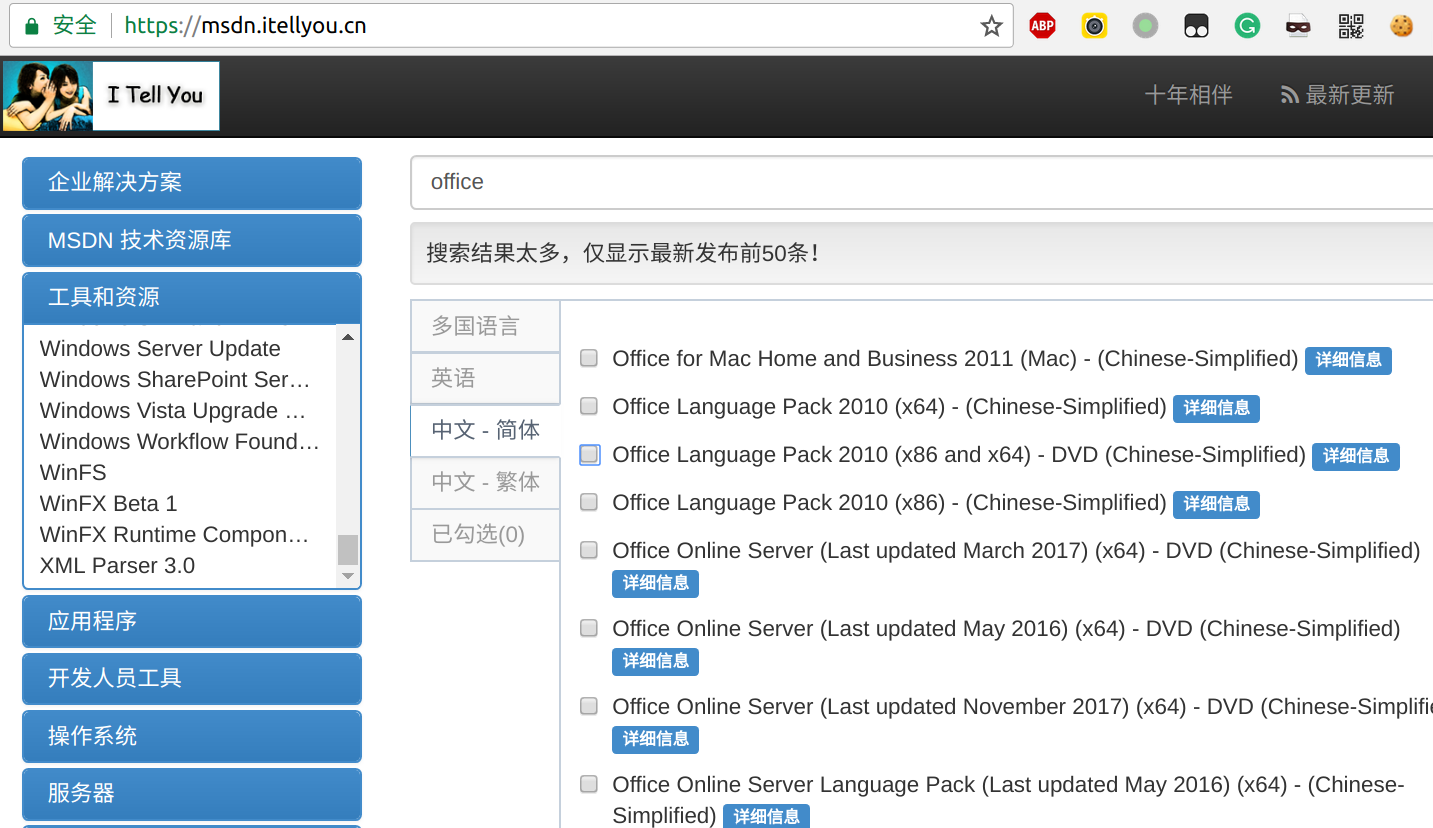Click the I Tell You logo

point(110,96)
